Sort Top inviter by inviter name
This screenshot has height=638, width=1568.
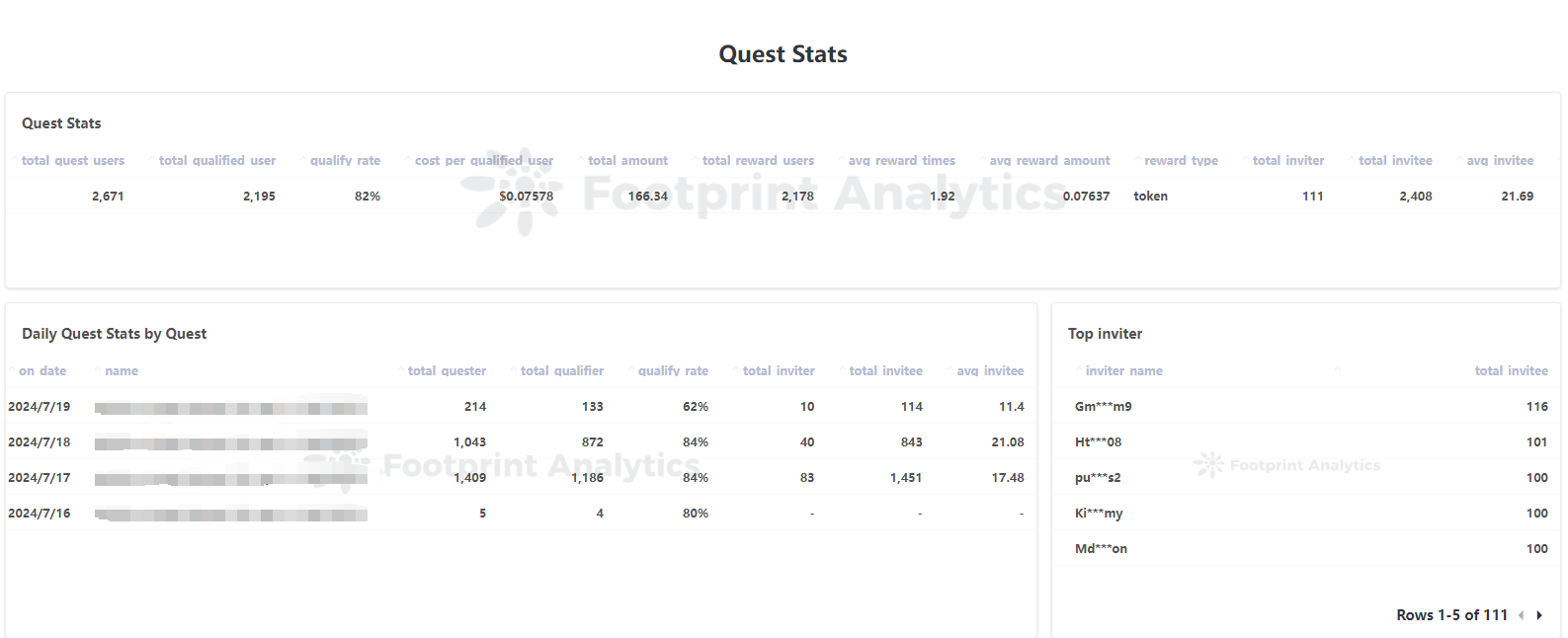(x=1123, y=370)
